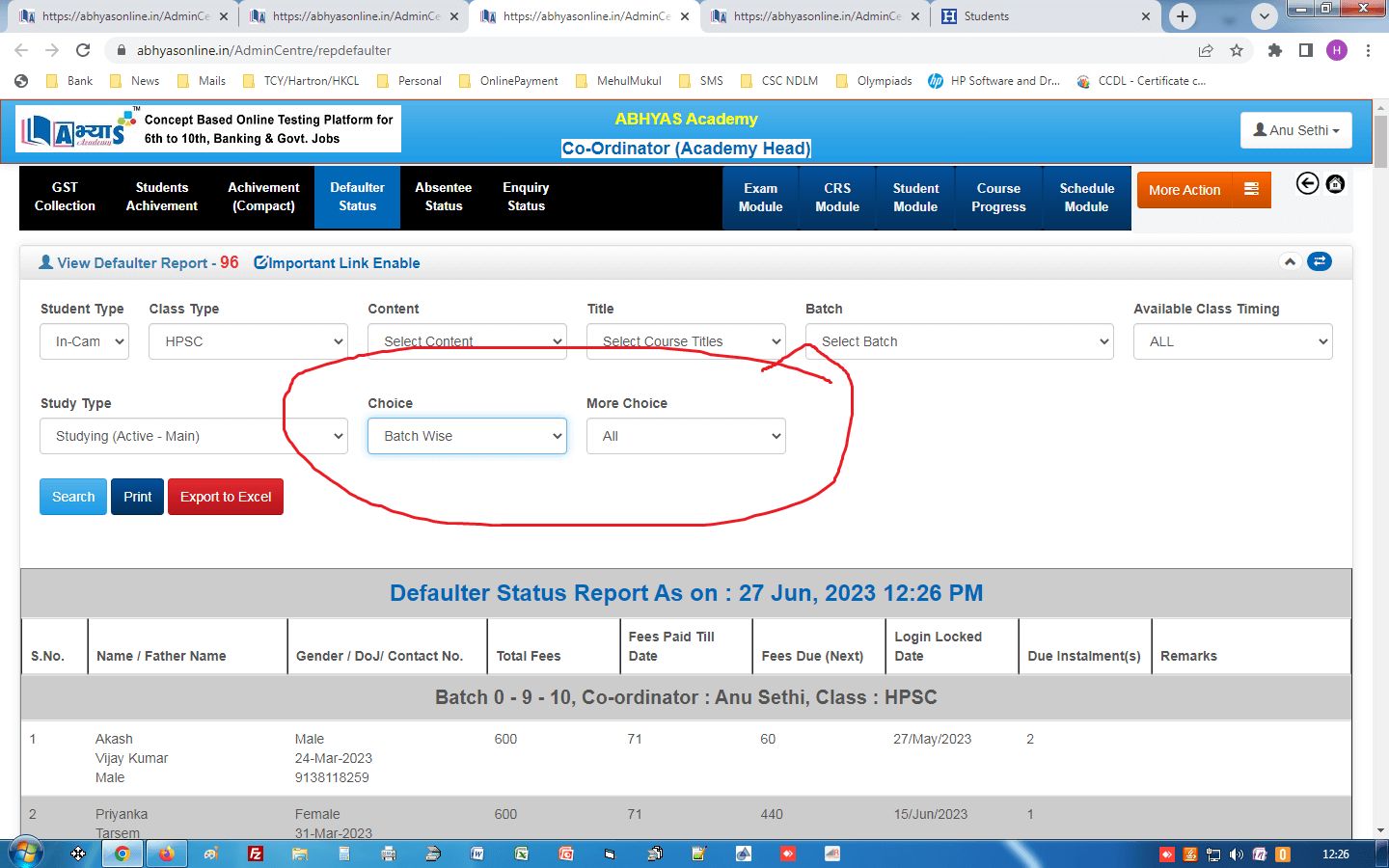Expand the Select Batch dropdown
Image resolution: width=1389 pixels, height=868 pixels.
tap(959, 341)
